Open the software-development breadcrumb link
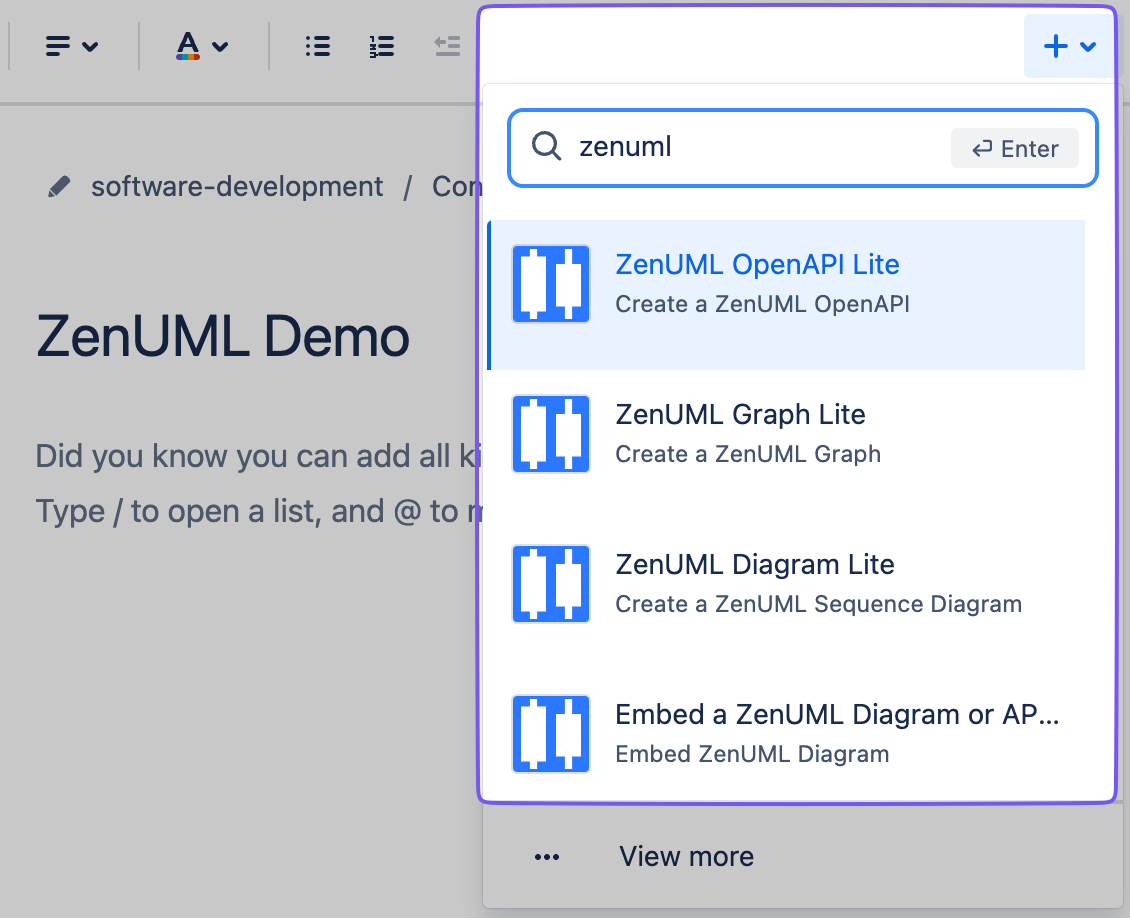This screenshot has width=1130, height=918. (237, 186)
